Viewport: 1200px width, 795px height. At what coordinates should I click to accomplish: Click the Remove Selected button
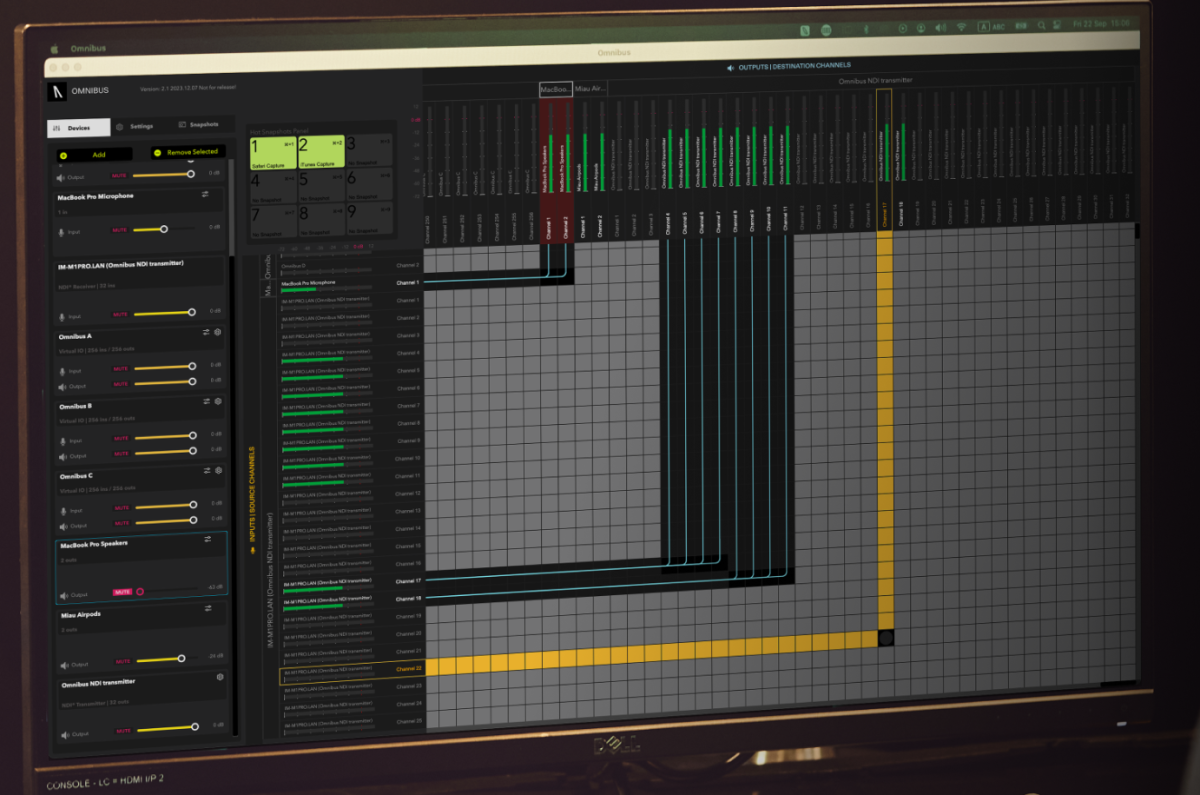point(188,152)
